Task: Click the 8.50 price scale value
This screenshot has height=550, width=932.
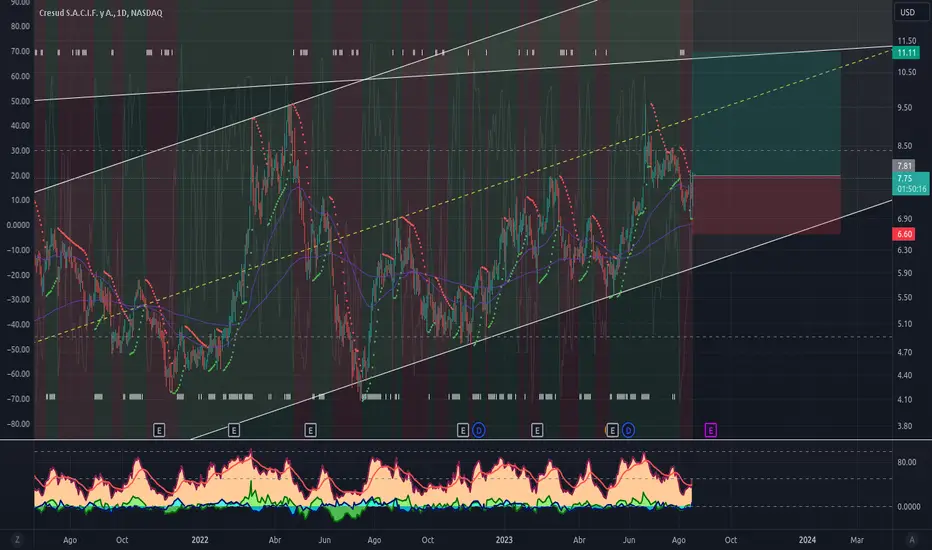Action: click(x=904, y=146)
